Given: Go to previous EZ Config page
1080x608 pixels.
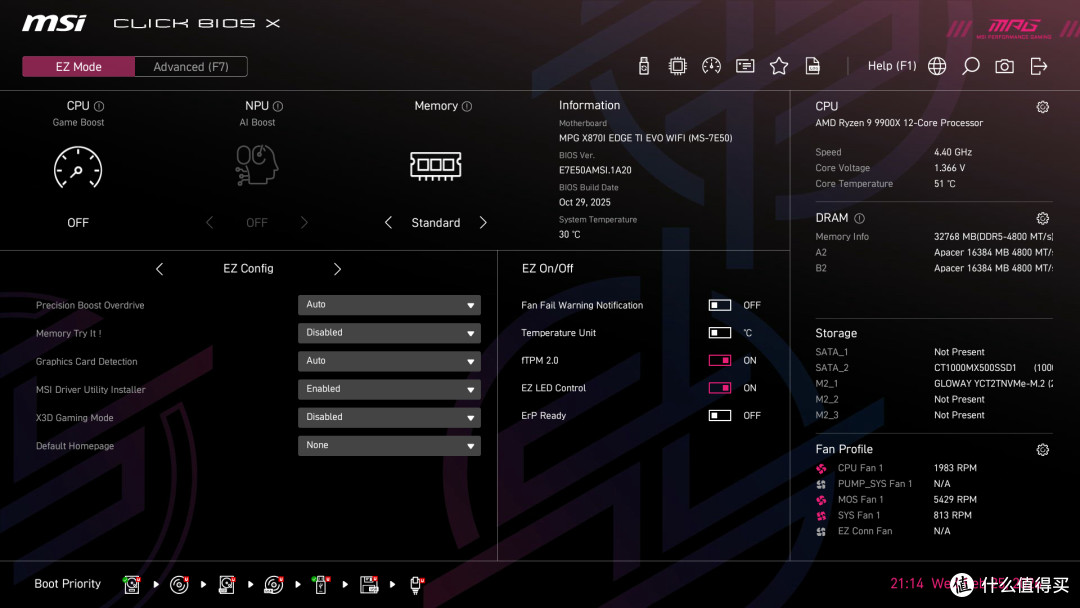Looking at the screenshot, I should click(x=160, y=269).
